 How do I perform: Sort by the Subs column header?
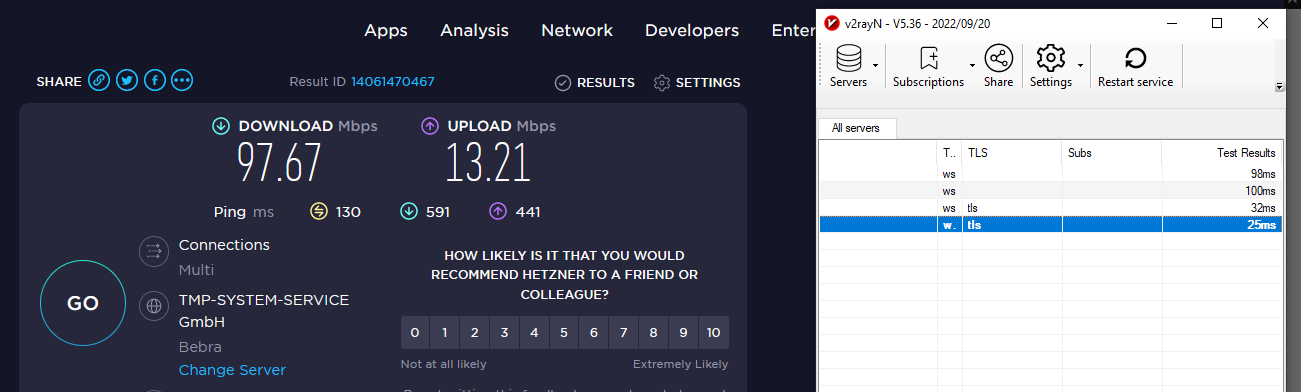pos(1112,153)
